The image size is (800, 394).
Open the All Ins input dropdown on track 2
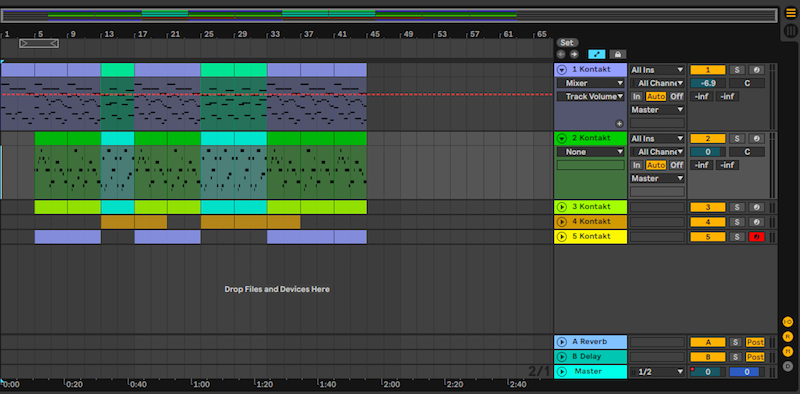(657, 138)
